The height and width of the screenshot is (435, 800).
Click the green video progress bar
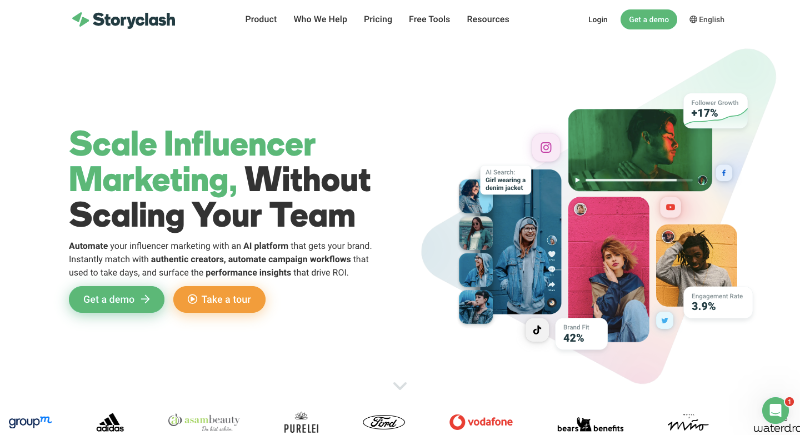(638, 180)
